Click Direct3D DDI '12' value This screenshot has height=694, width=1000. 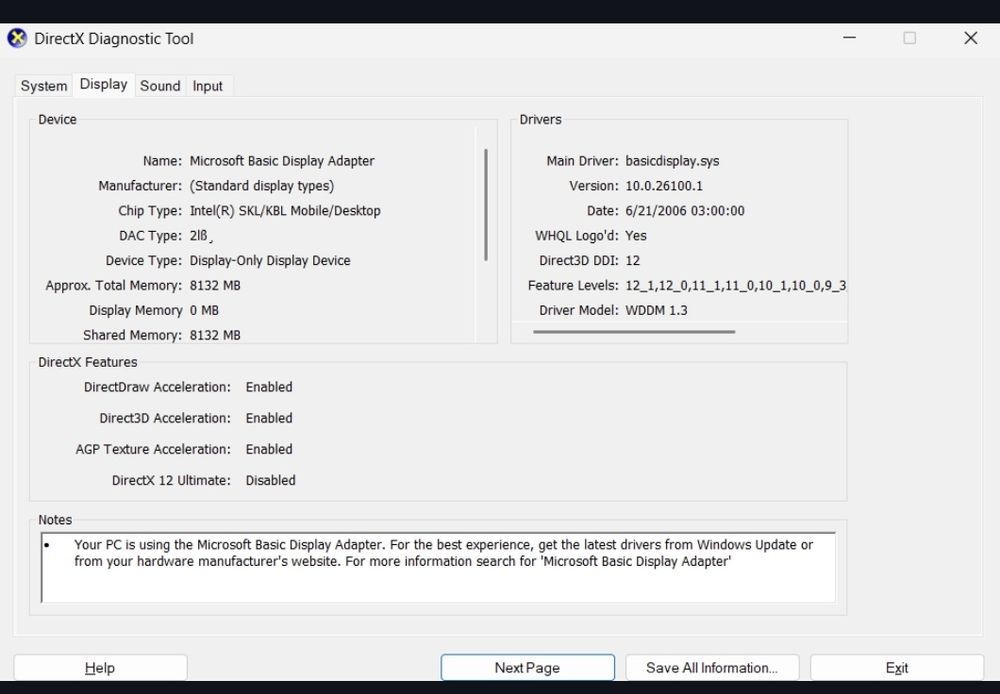point(633,260)
